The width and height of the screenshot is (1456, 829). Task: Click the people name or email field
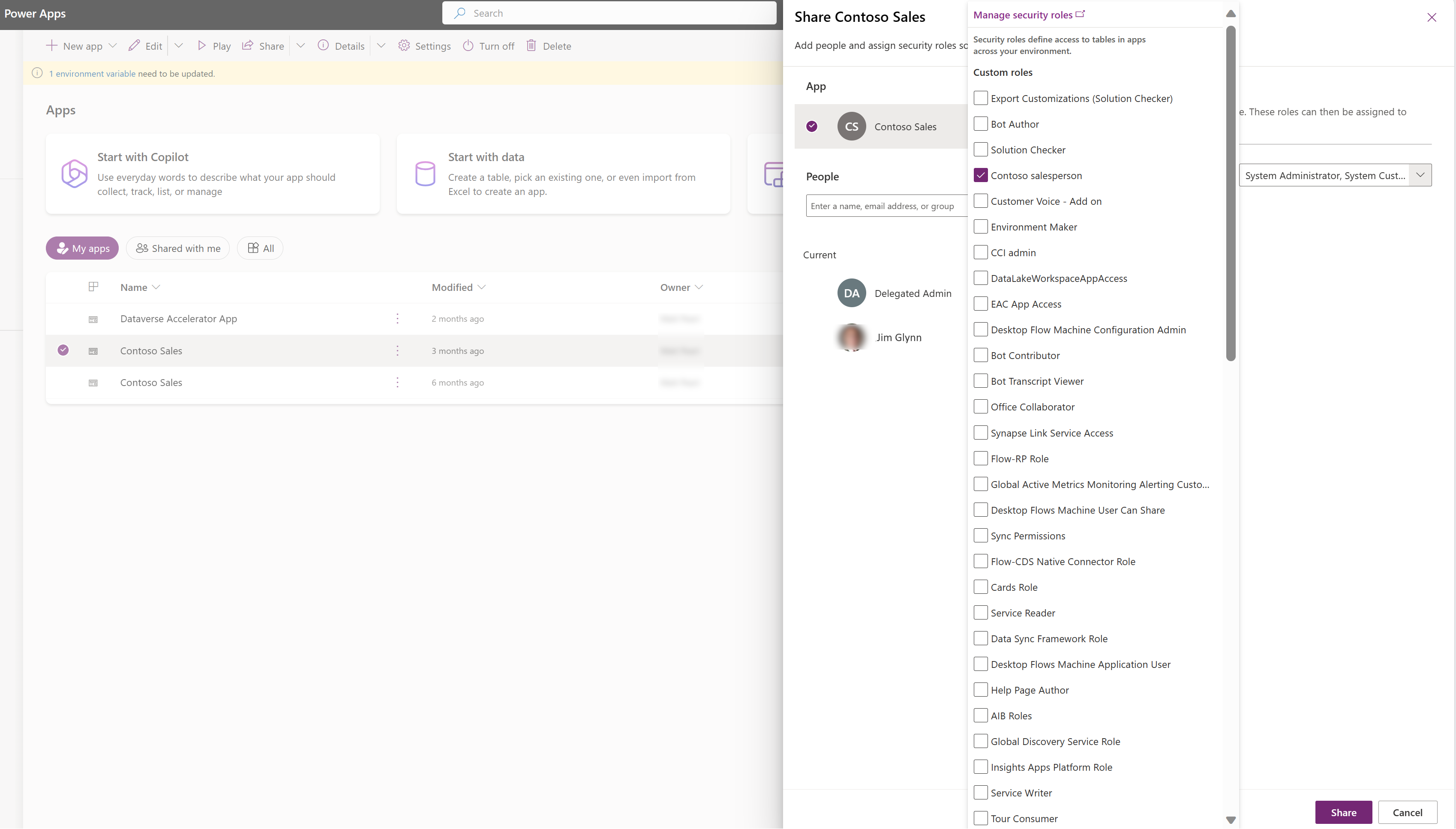(x=886, y=206)
